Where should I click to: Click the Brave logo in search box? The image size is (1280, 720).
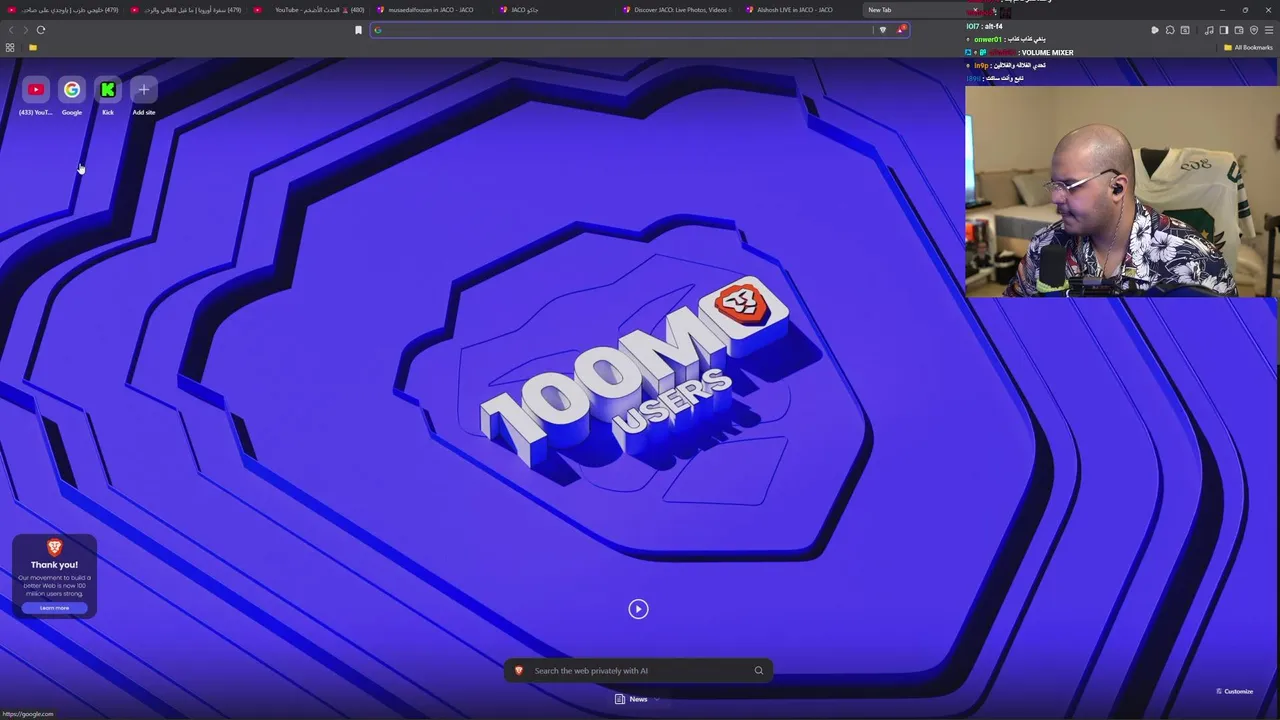518,671
